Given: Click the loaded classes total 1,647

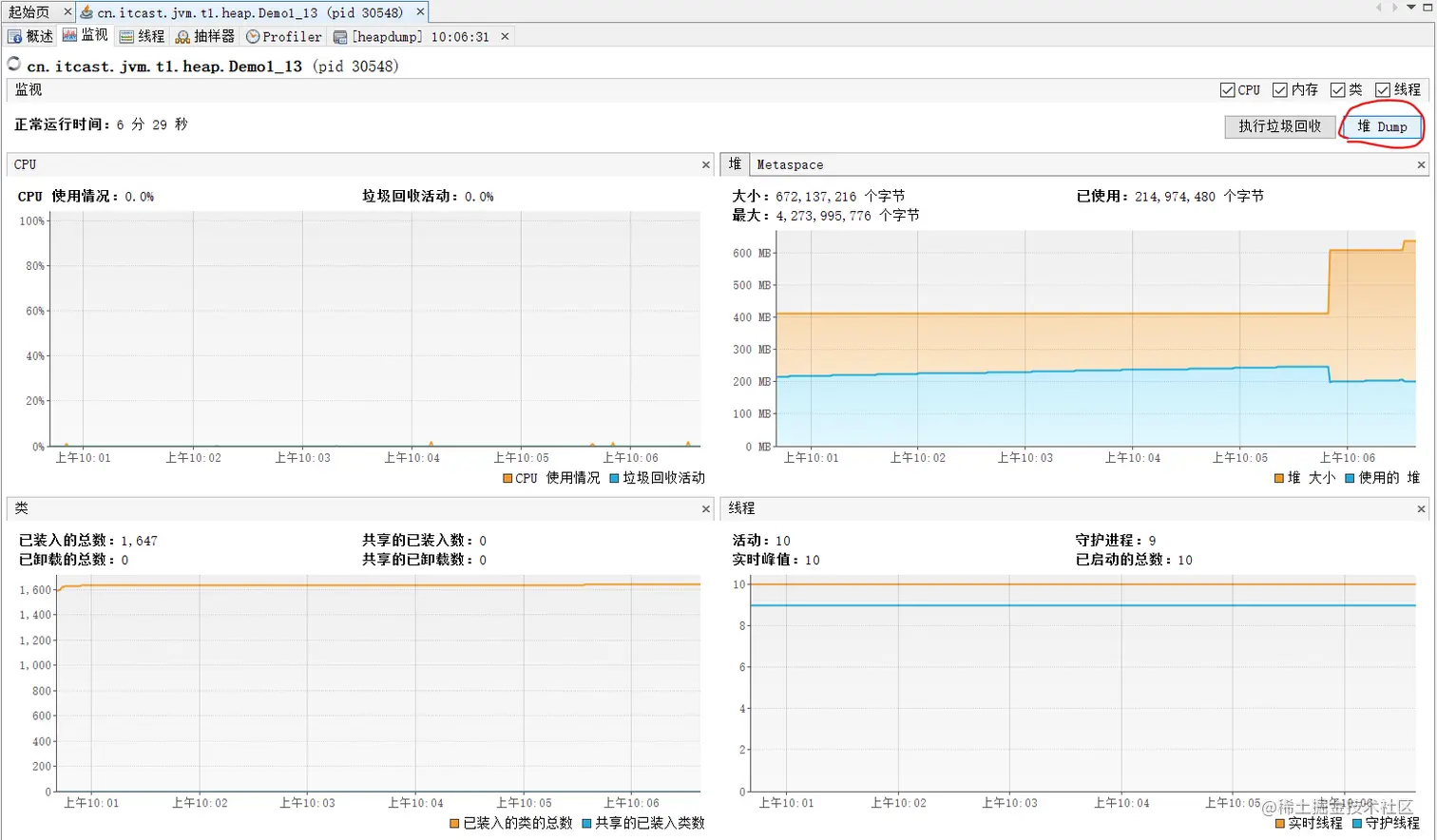Looking at the screenshot, I should coord(139,541).
